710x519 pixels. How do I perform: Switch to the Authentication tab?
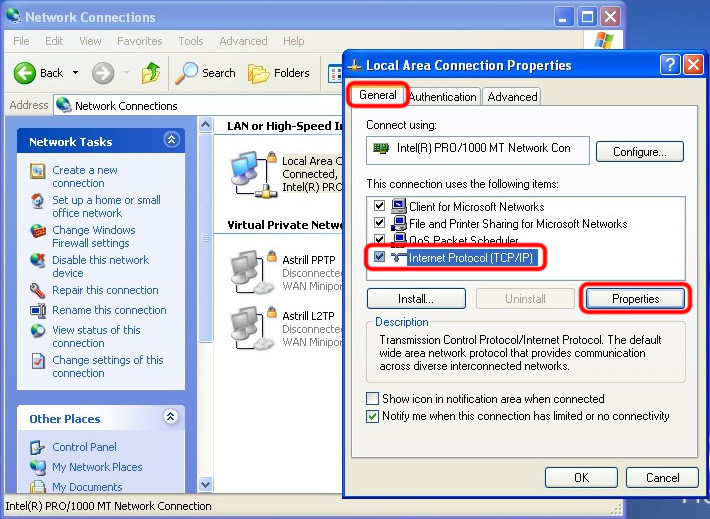(x=443, y=97)
